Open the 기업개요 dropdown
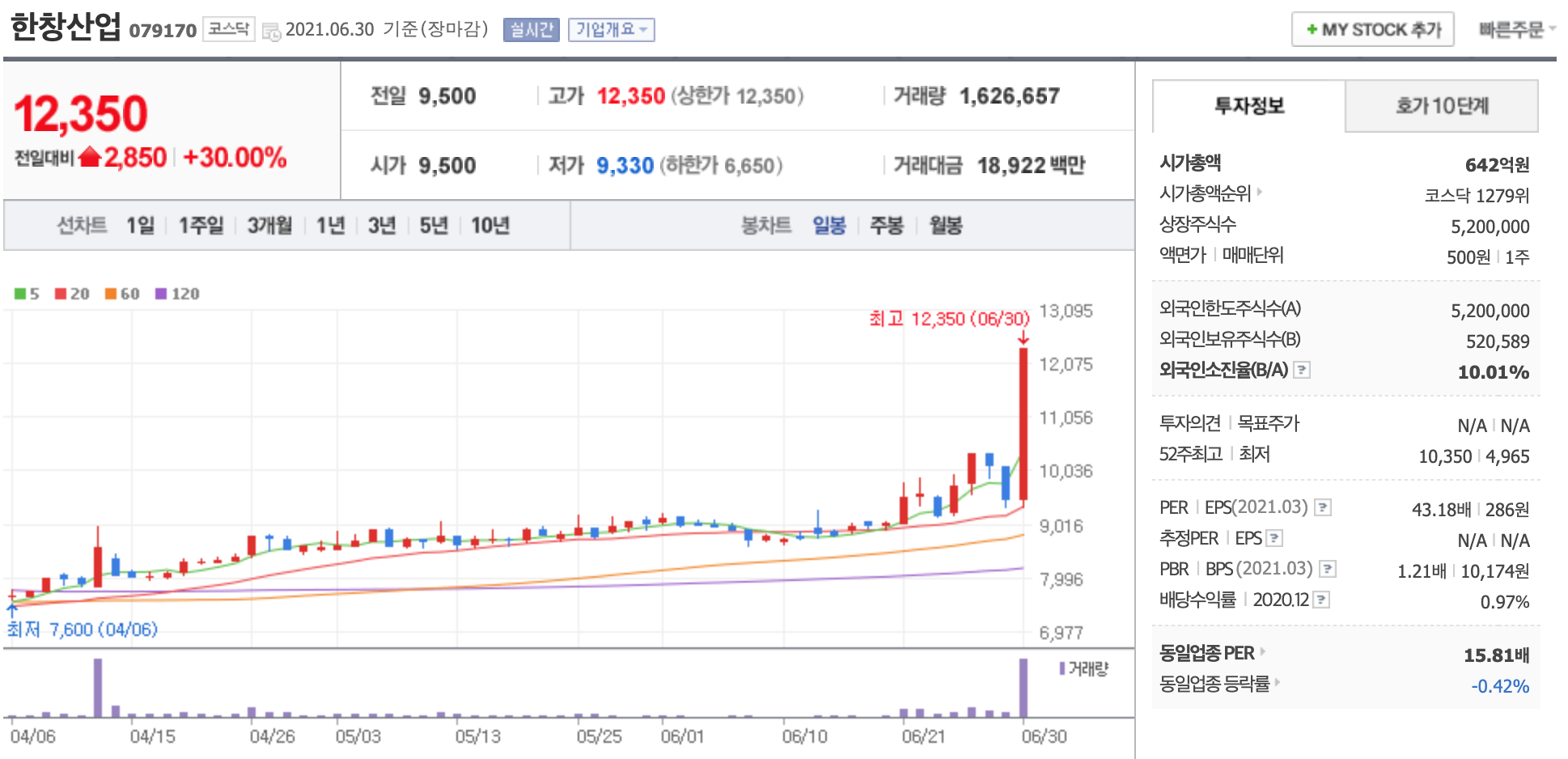The width and height of the screenshot is (1568, 759). click(x=611, y=30)
